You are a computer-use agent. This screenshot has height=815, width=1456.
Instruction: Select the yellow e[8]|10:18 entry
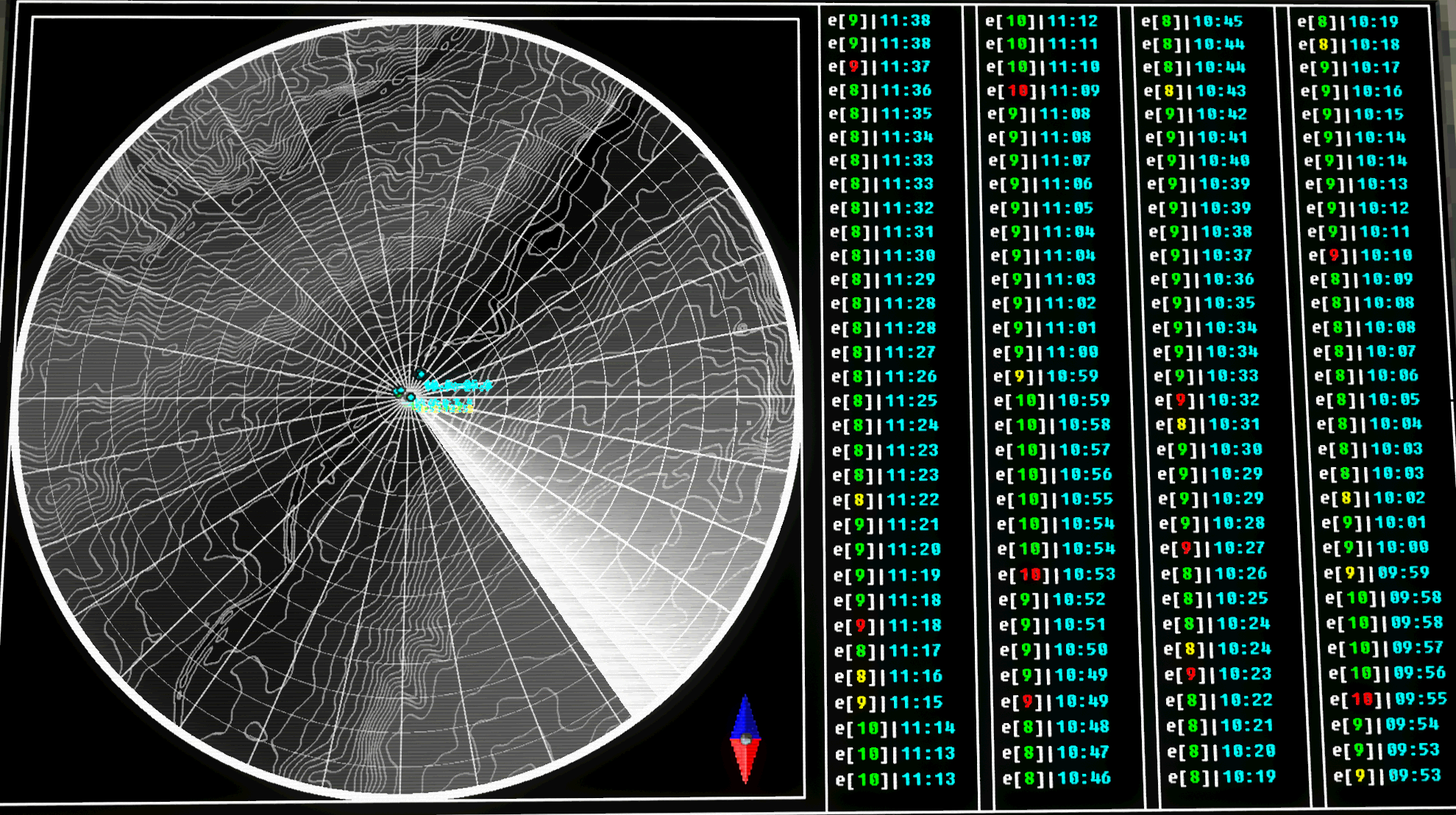click(x=1349, y=45)
